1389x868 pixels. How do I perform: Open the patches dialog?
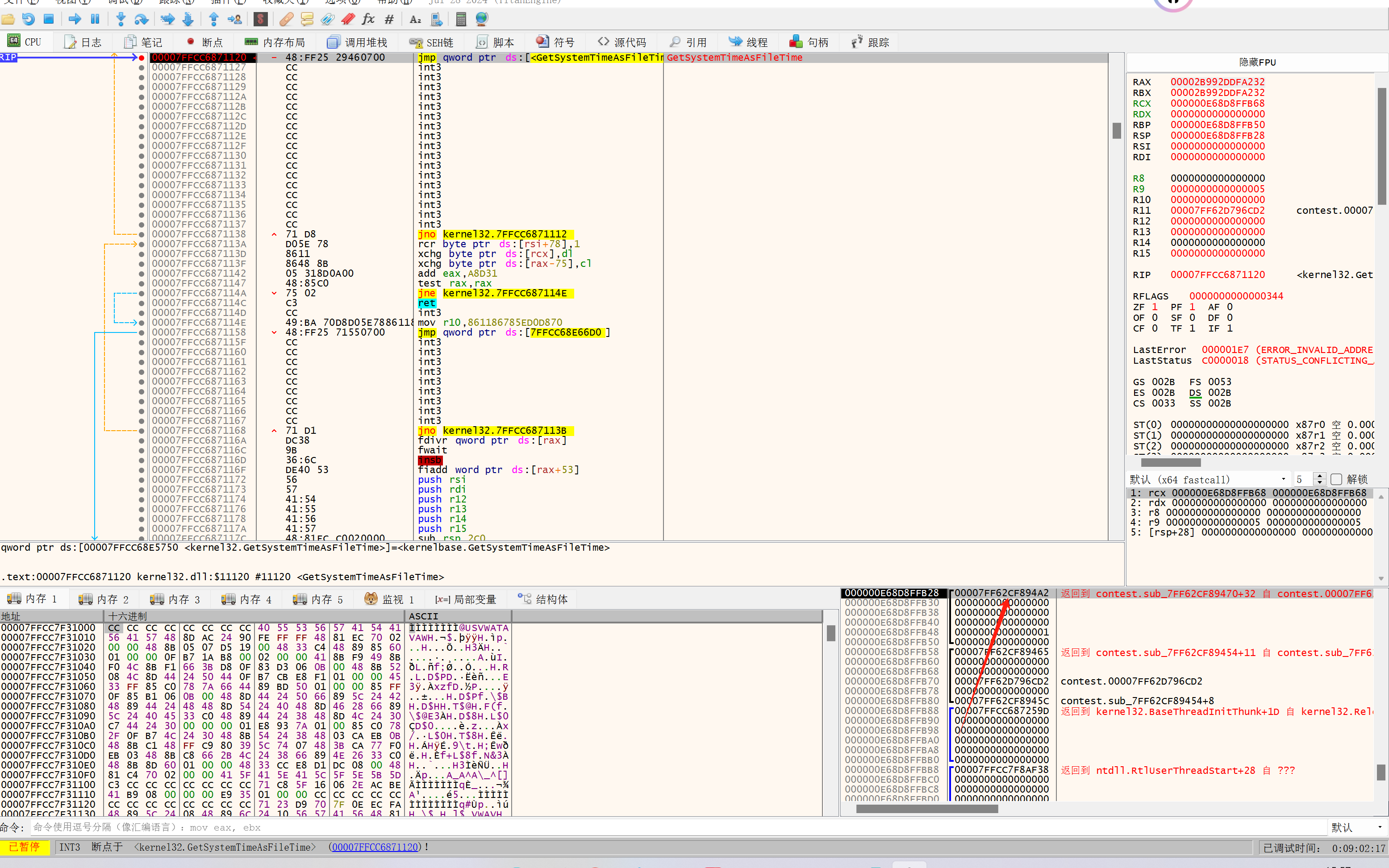click(287, 20)
